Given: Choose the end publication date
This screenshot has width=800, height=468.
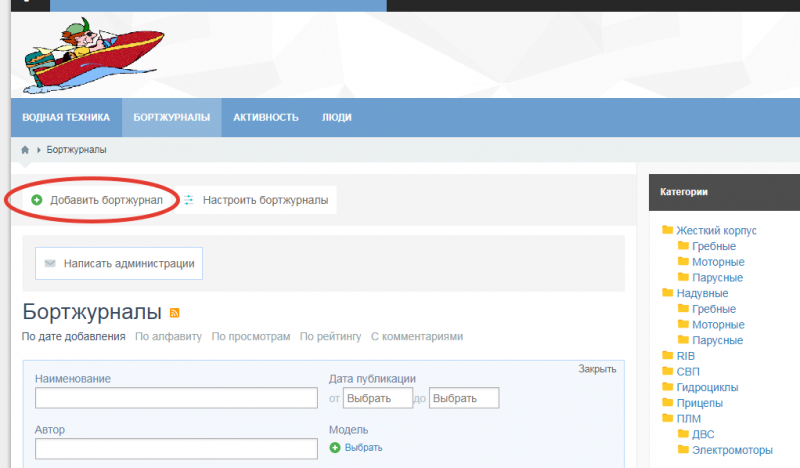Looking at the screenshot, I should tap(464, 398).
